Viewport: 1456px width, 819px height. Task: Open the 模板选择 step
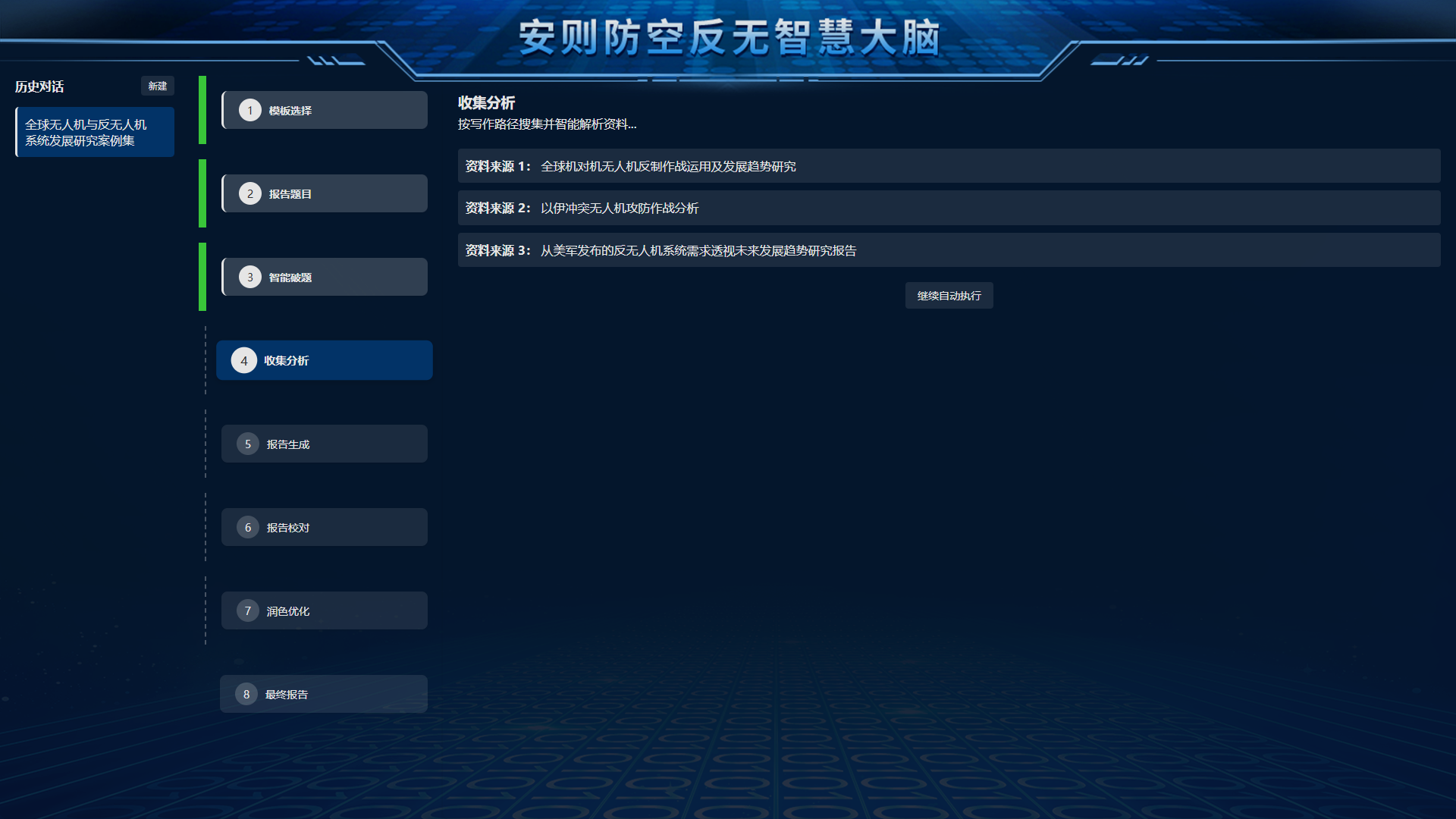tap(325, 111)
